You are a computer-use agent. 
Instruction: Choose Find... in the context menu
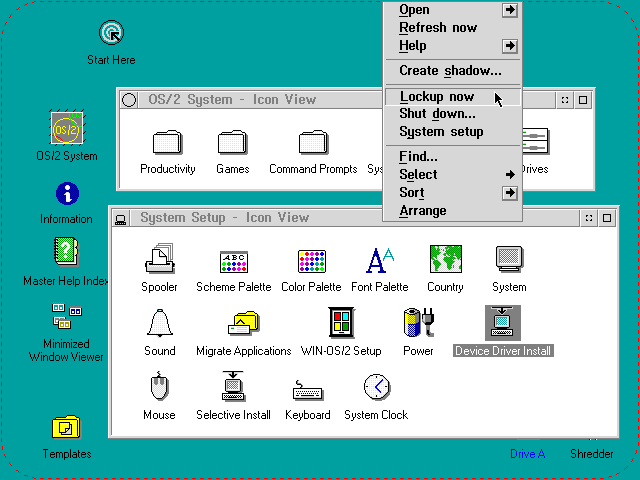pyautogui.click(x=453, y=157)
